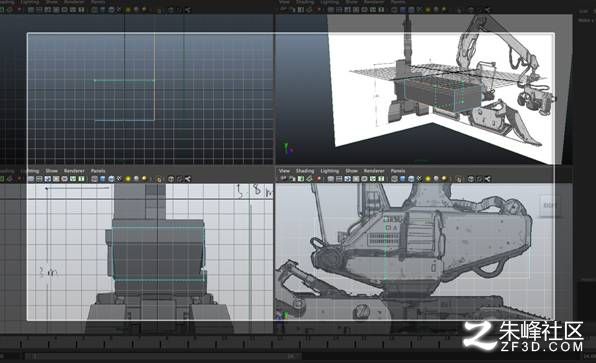The width and height of the screenshot is (596, 363).
Task: Click yellow Use All Lights icon, top-right panel
Action: pos(428,10)
